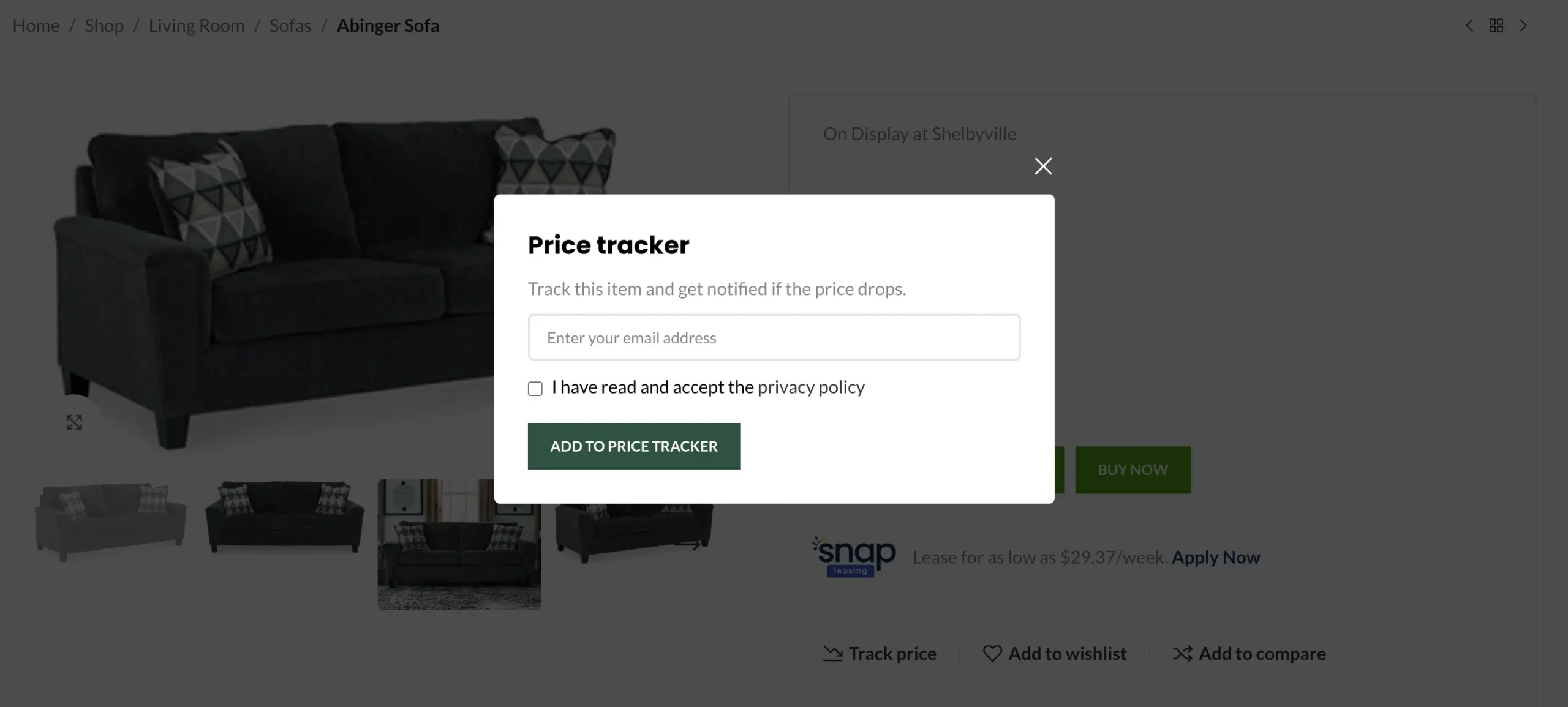Open the next product using the right chevron
Image resolution: width=1568 pixels, height=707 pixels.
pos(1523,25)
